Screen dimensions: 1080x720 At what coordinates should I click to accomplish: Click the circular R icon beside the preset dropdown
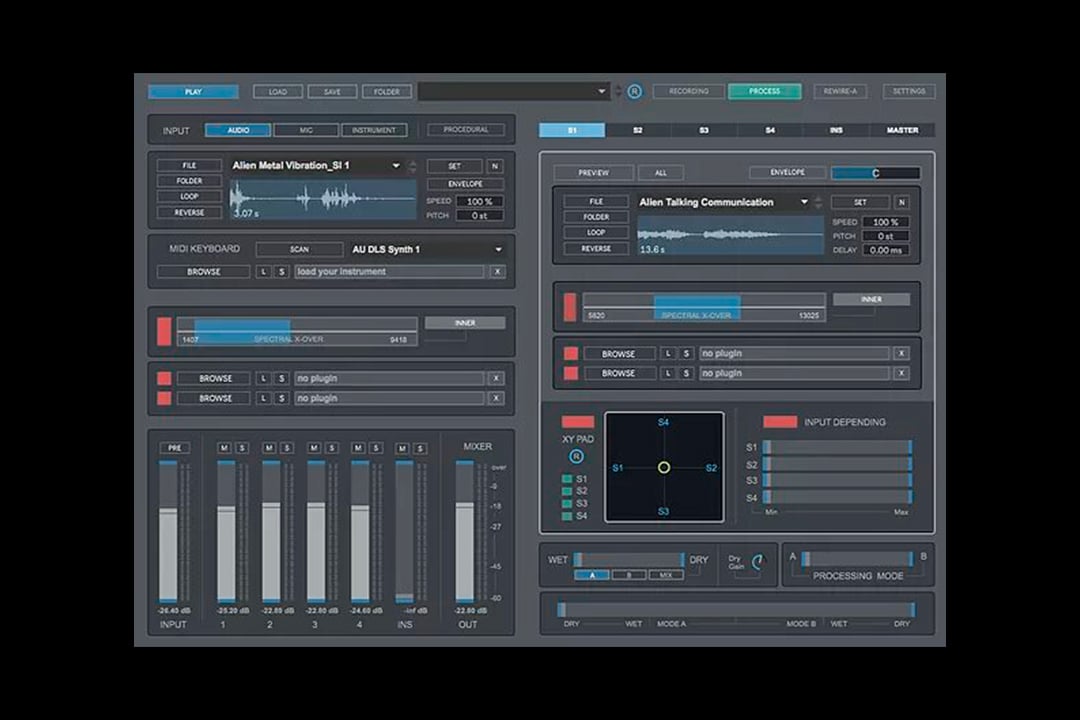coord(634,91)
